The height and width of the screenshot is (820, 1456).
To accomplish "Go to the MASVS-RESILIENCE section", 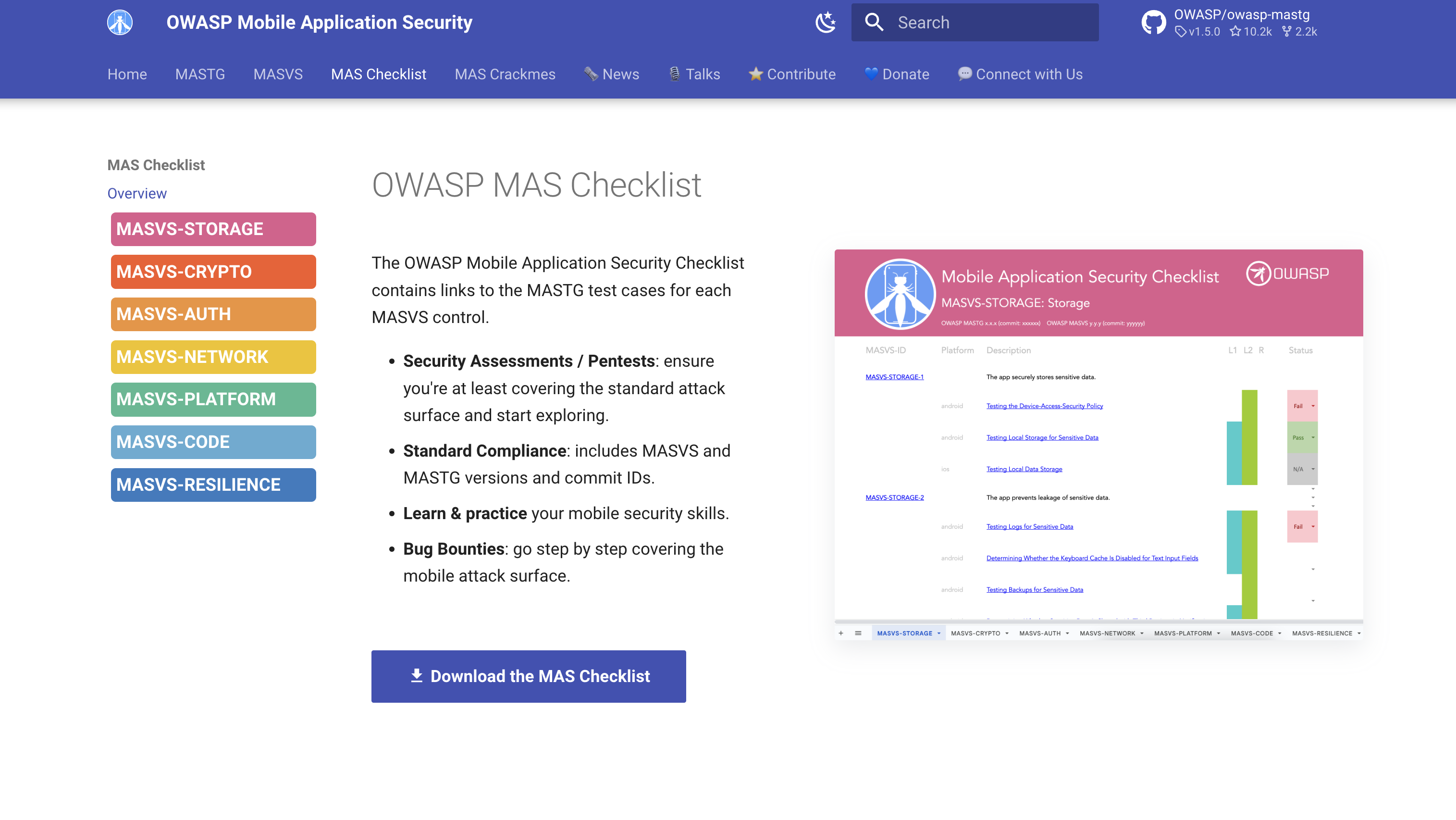I will [213, 485].
